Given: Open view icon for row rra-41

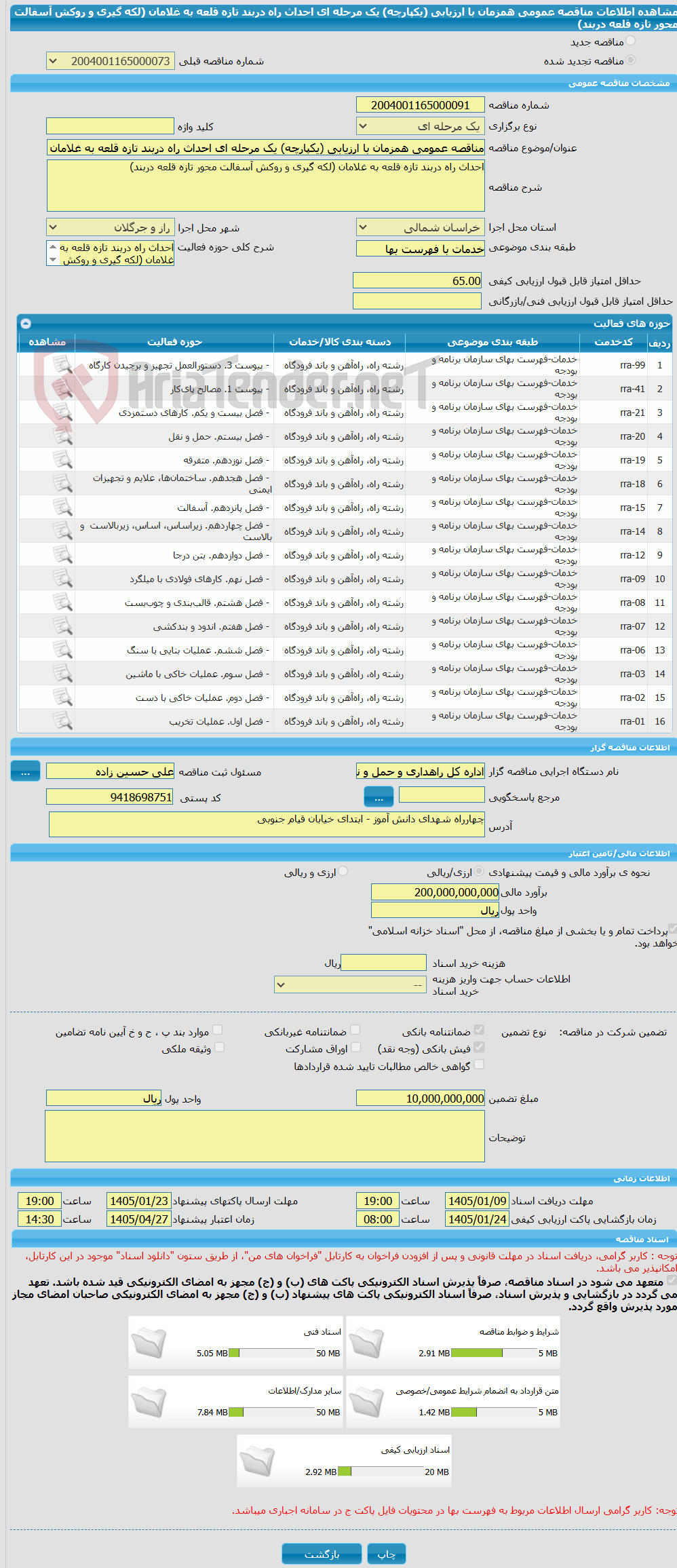Looking at the screenshot, I should coord(62,389).
